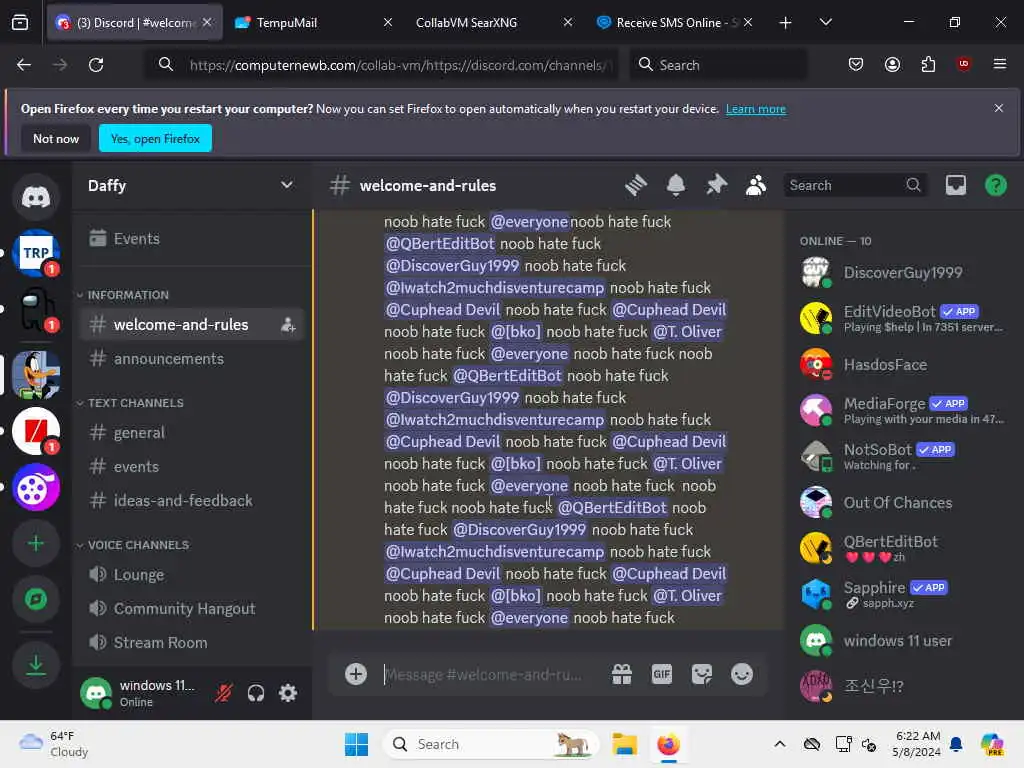
Task: Open the emoji picker smiley
Action: [742, 674]
